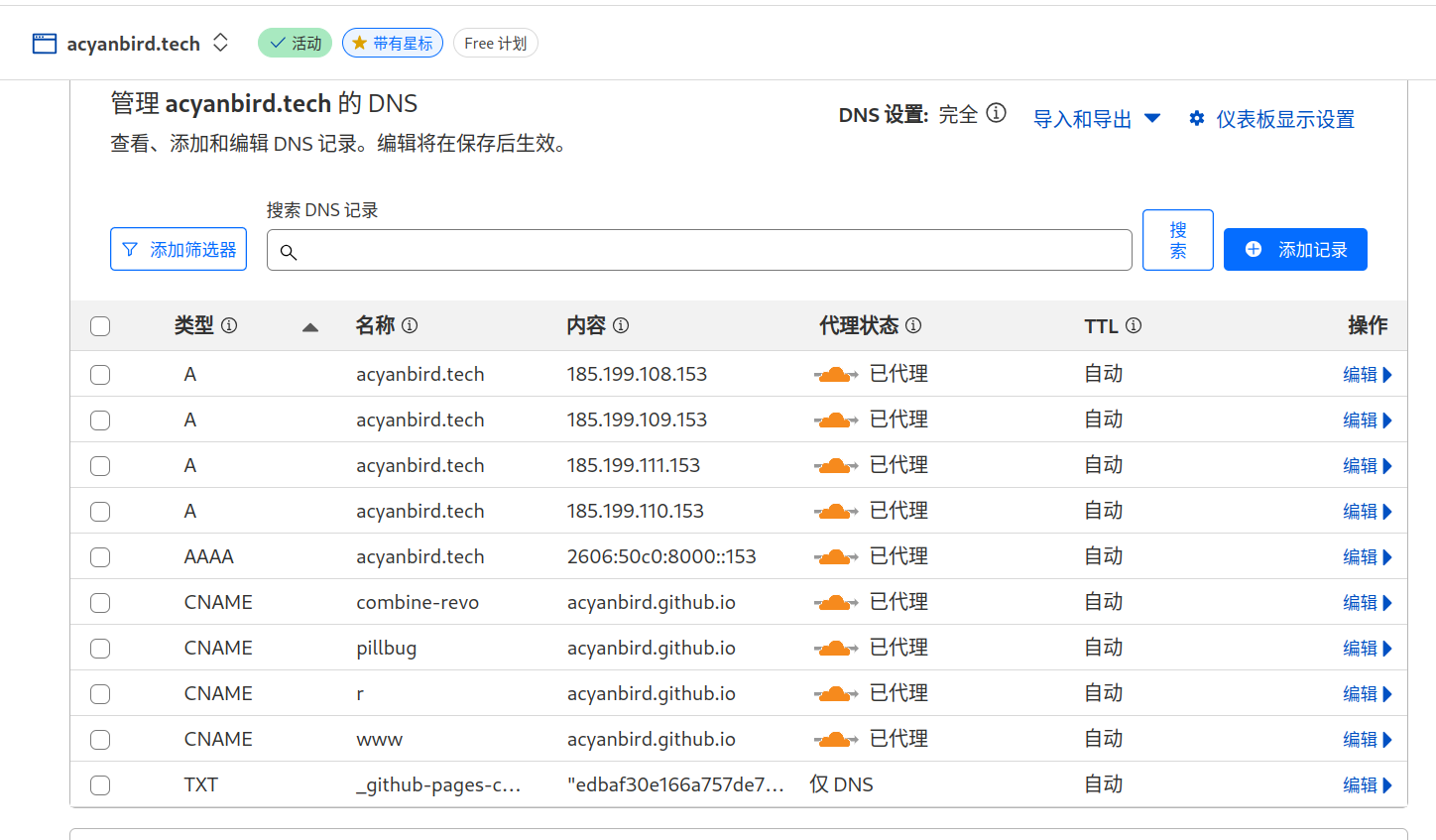The height and width of the screenshot is (840, 1436).
Task: Select checkbox for the www CNAME record
Action: tap(100, 740)
